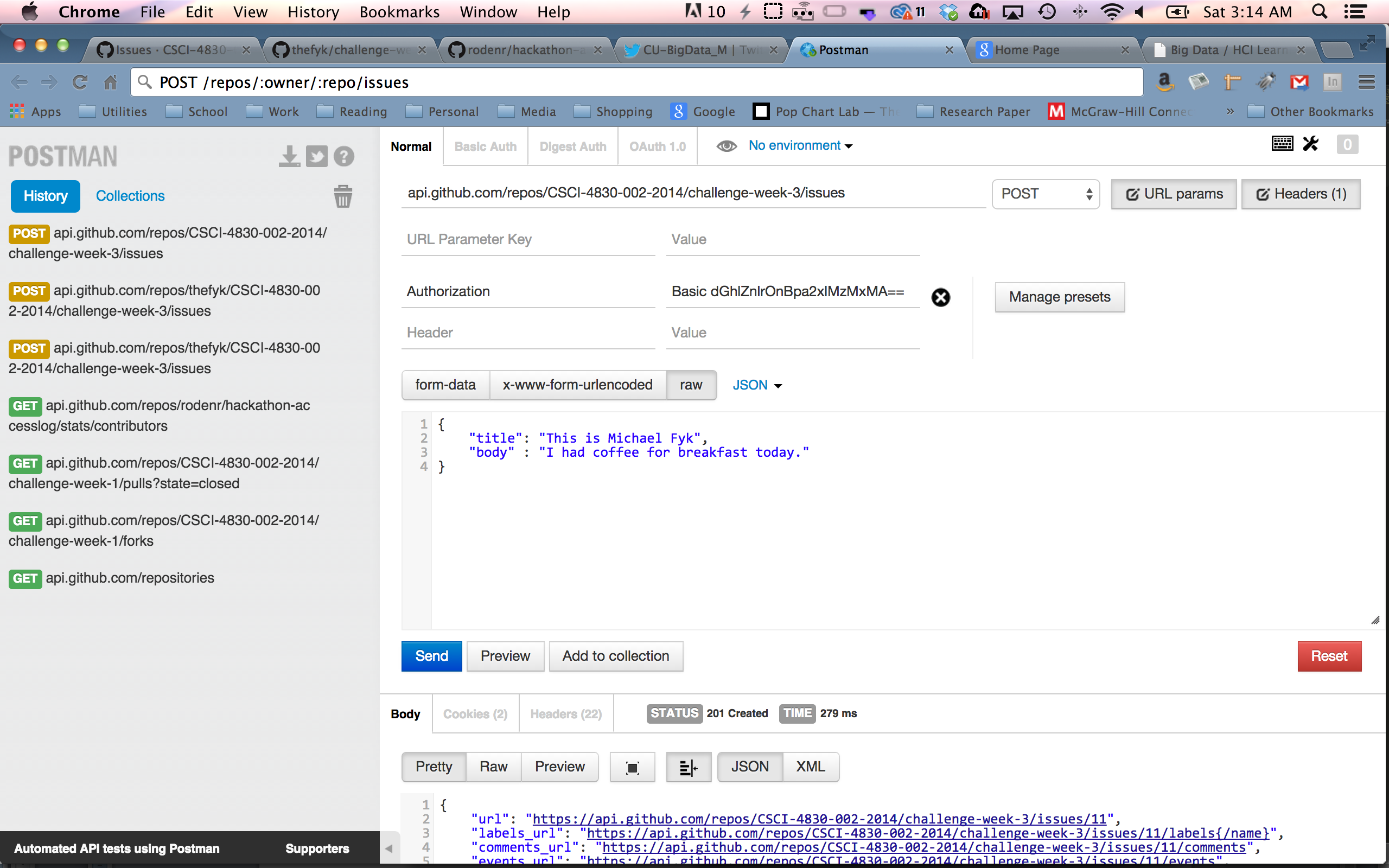Open Spotlight search in menu bar
Screen dimensions: 1389x868
coord(1320,11)
